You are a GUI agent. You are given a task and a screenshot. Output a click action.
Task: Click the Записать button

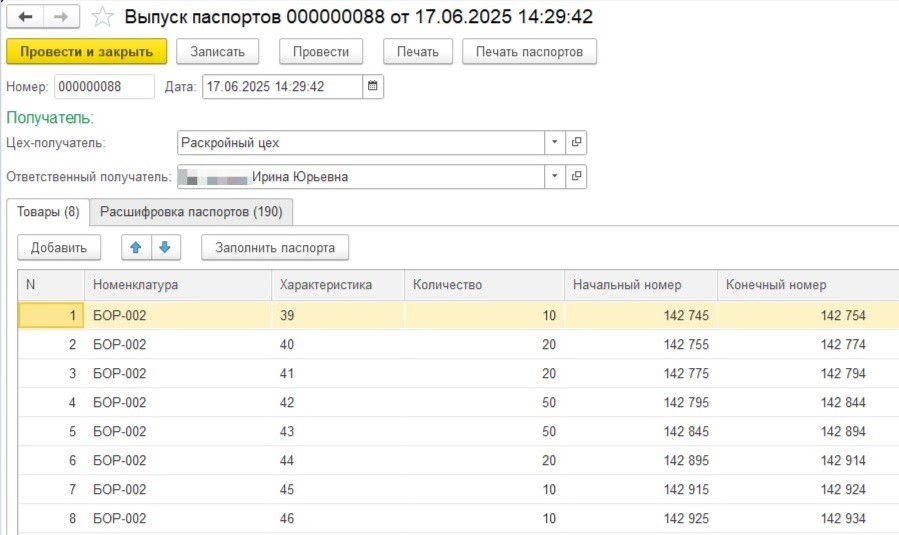(217, 51)
